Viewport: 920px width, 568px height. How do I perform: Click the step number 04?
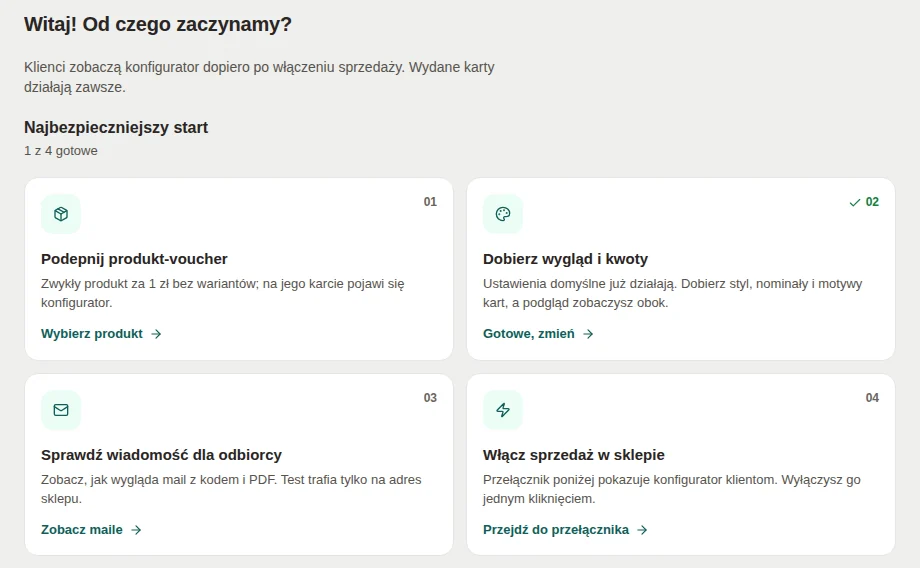(872, 398)
